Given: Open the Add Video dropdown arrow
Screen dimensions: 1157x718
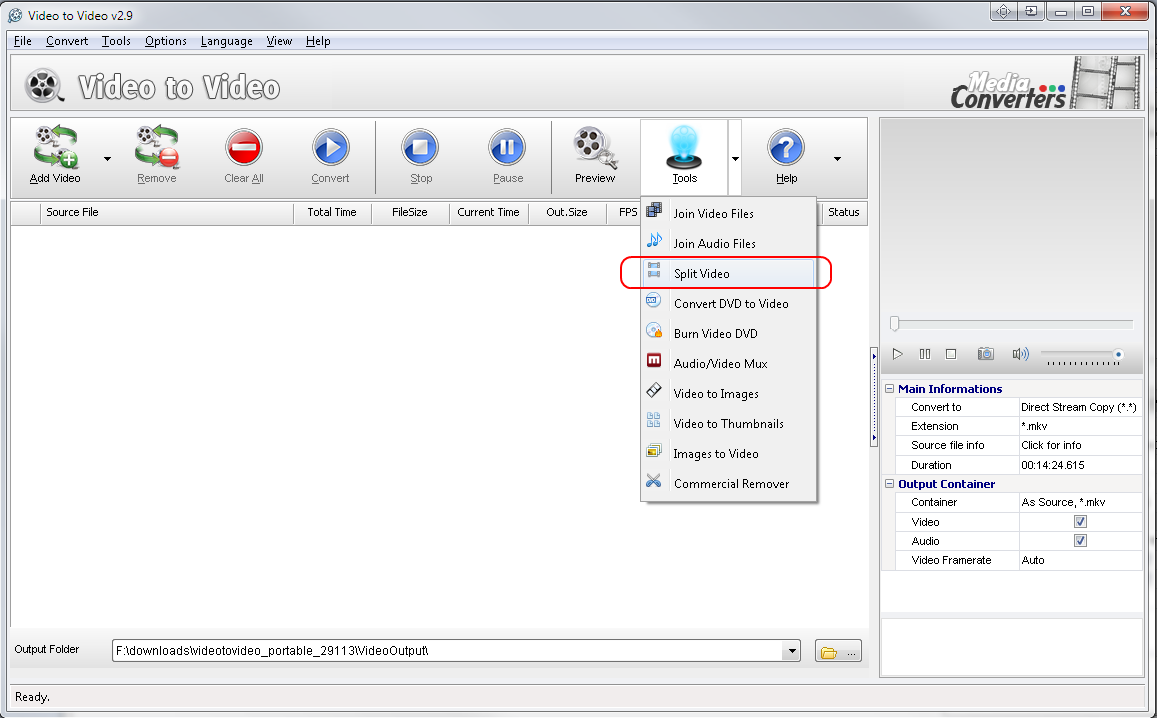Looking at the screenshot, I should [x=108, y=159].
